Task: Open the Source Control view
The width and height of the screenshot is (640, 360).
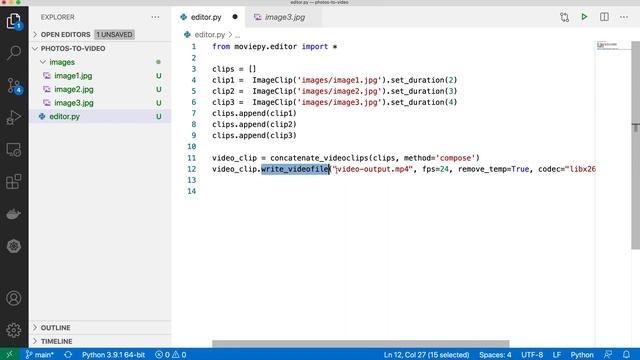Action: 14,85
